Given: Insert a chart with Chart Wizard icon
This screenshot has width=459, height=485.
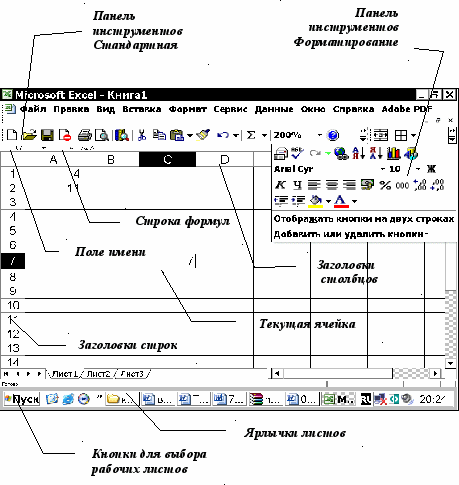Looking at the screenshot, I should coord(393,153).
